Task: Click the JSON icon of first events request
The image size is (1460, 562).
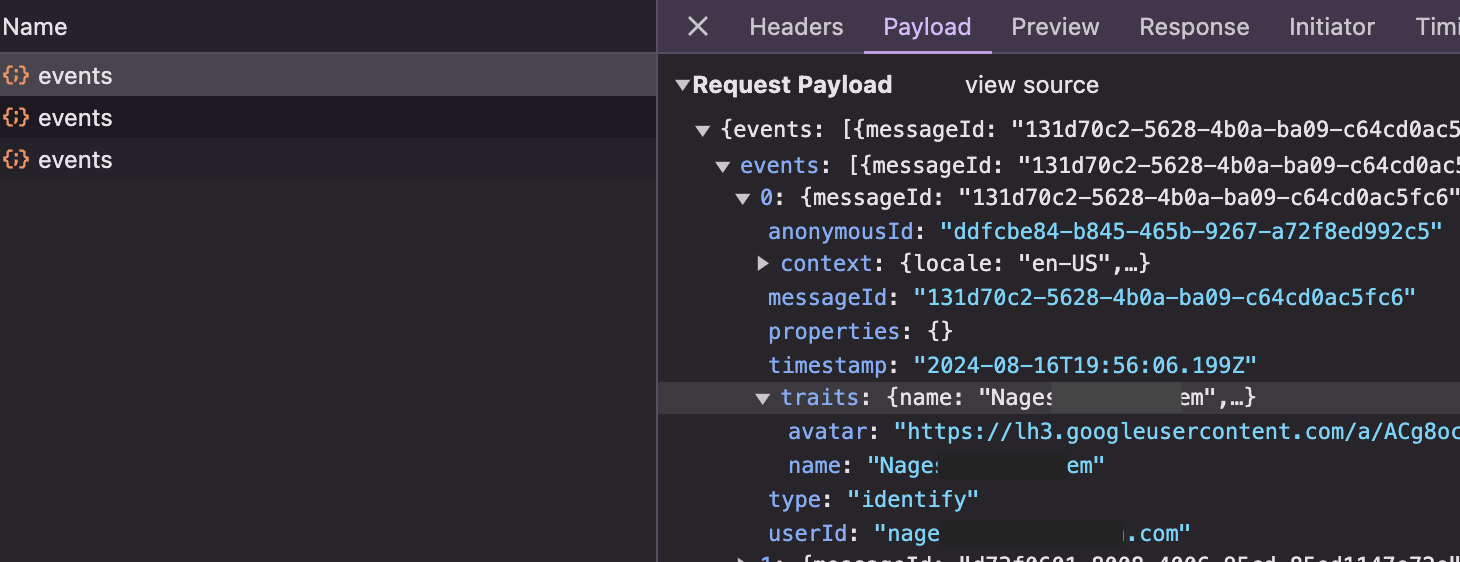Action: coord(16,76)
